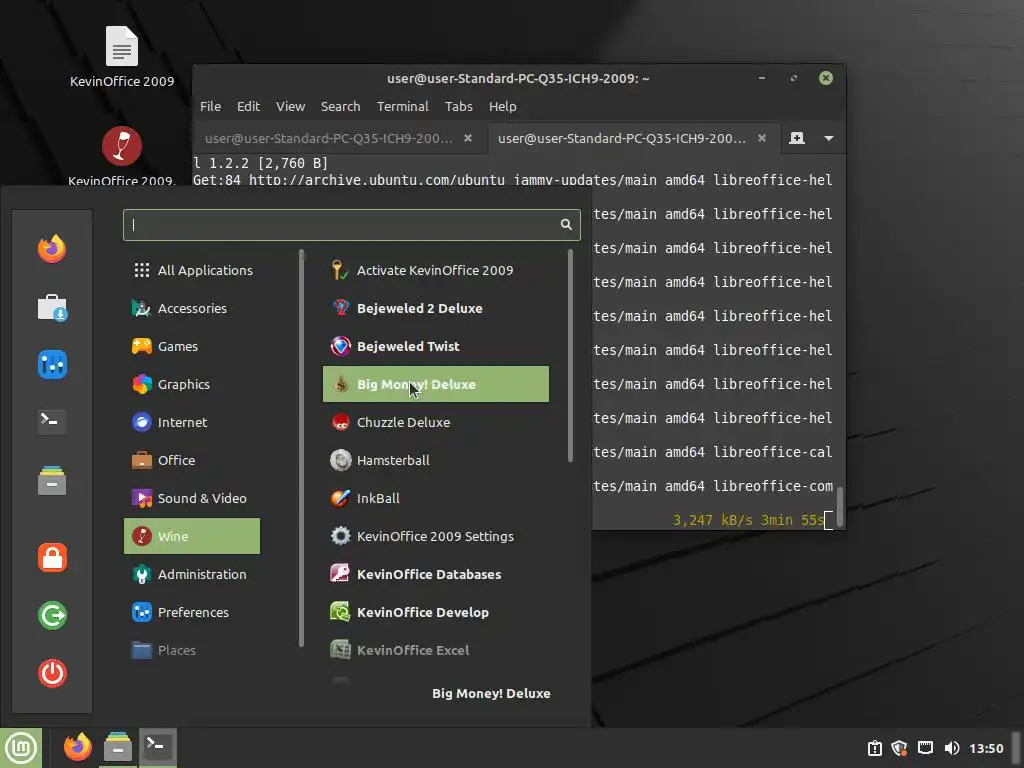Image resolution: width=1024 pixels, height=768 pixels.
Task: Launch KevinOffice Excel
Action: (x=436, y=650)
